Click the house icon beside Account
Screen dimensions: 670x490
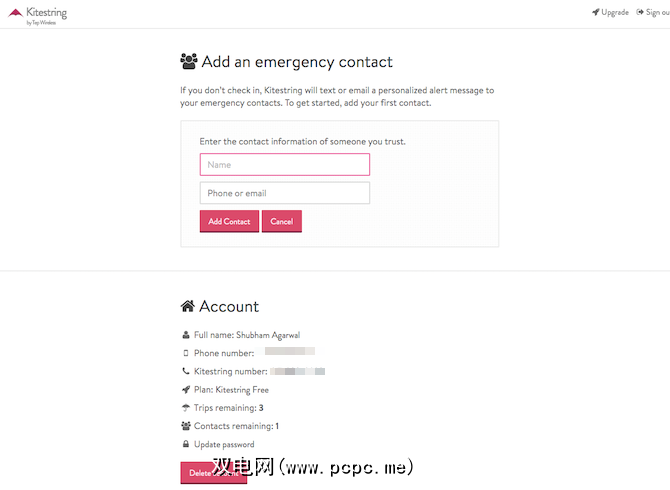tap(188, 306)
